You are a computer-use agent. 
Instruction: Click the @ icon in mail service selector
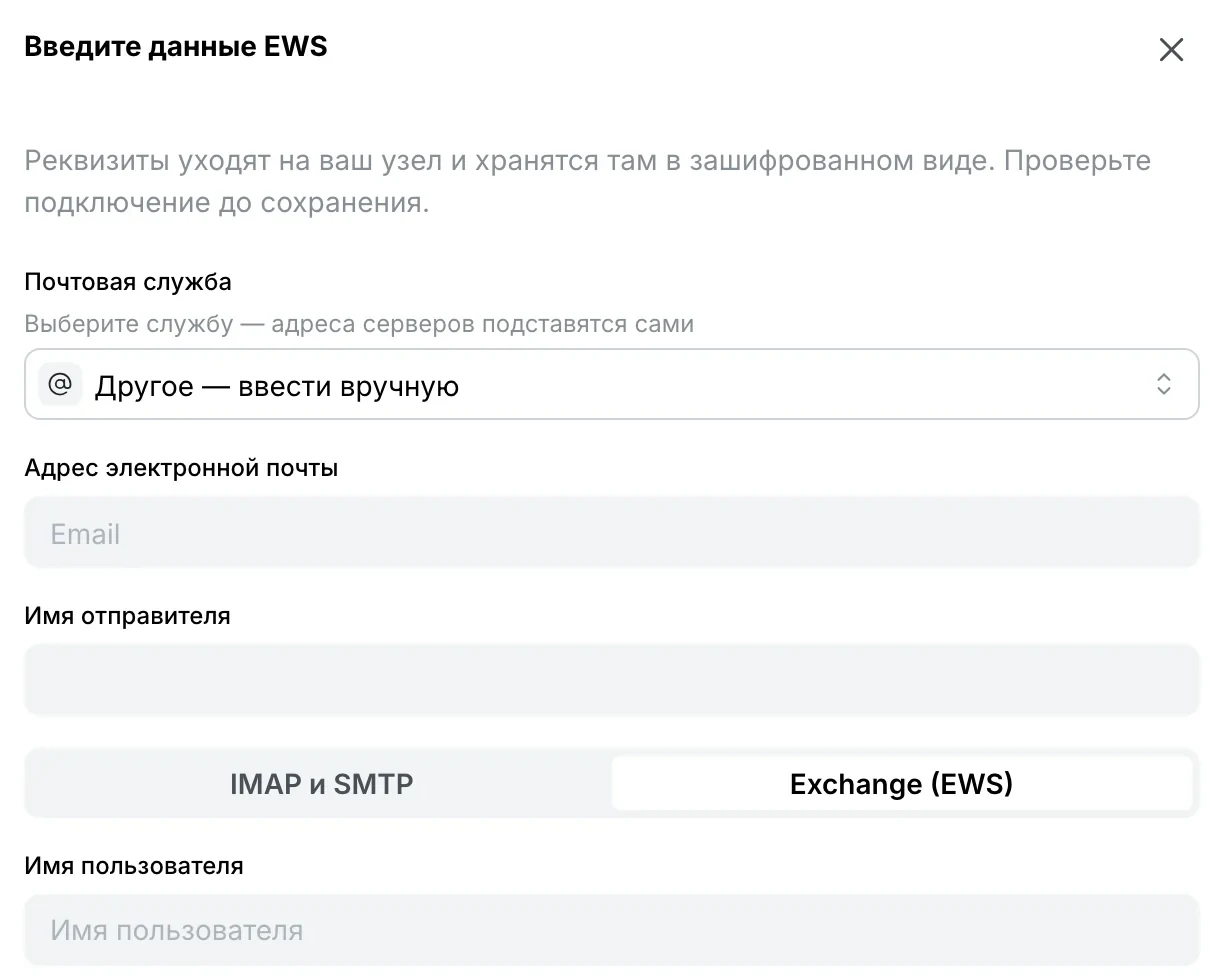(x=60, y=384)
